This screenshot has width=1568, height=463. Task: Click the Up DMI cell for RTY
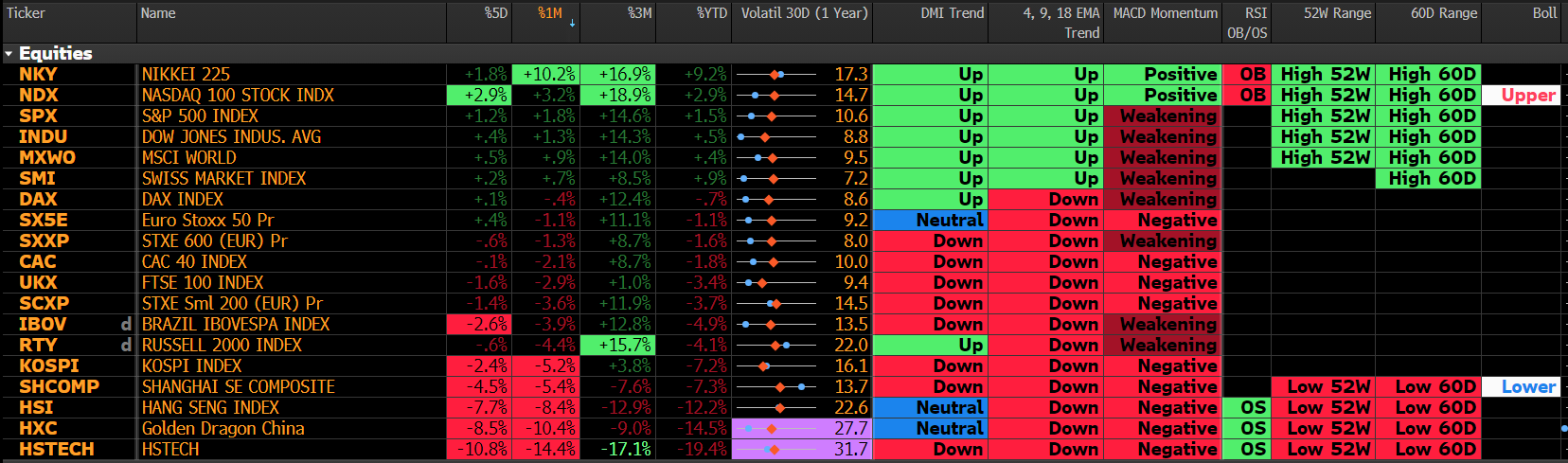click(930, 345)
